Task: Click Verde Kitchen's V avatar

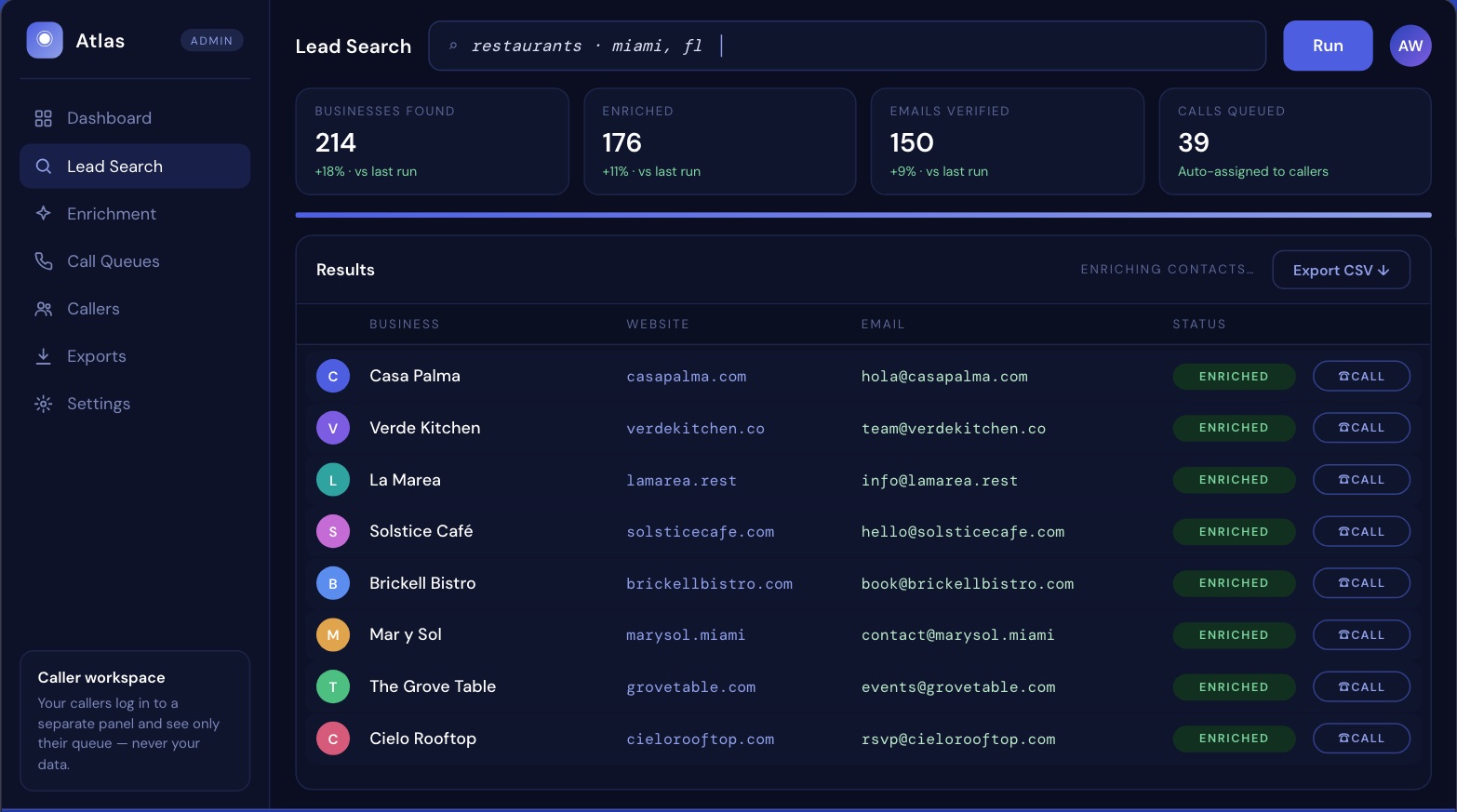Action: coord(333,428)
